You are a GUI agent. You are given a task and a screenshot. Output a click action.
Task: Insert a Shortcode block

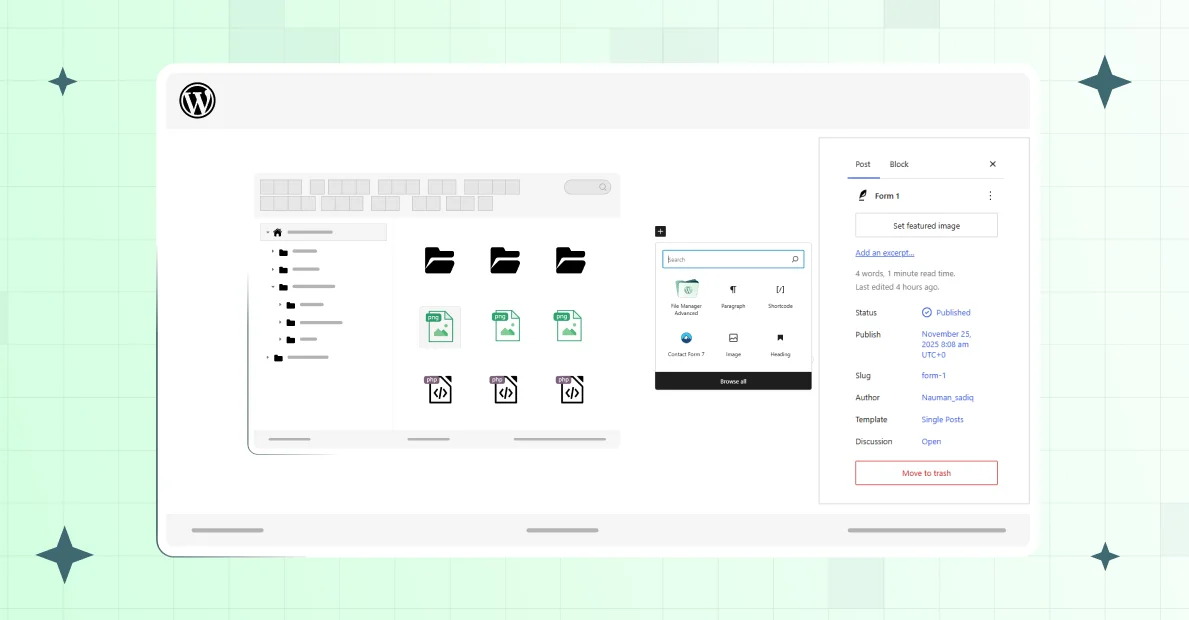[x=780, y=293]
